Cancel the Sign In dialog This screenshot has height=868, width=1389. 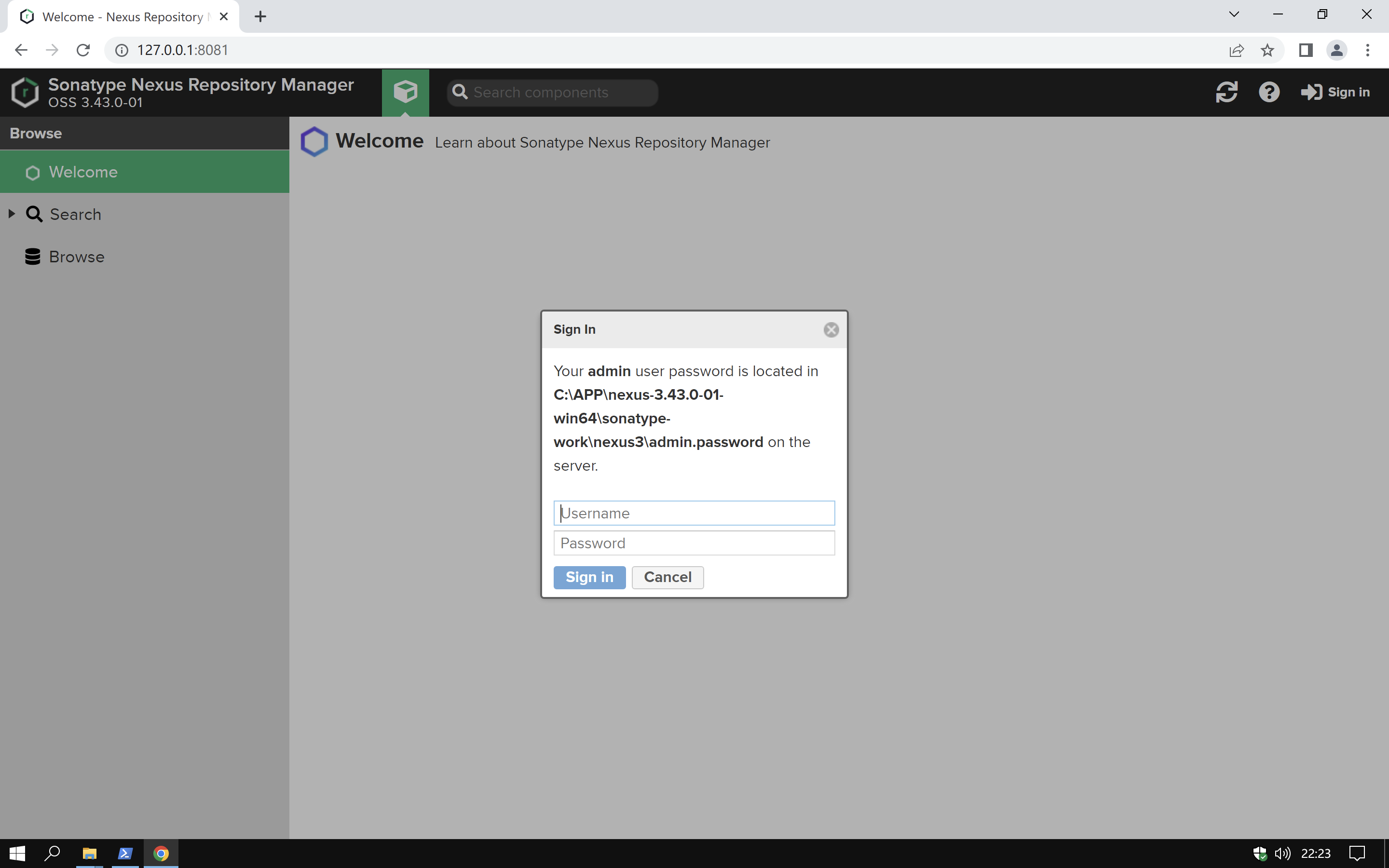point(667,577)
